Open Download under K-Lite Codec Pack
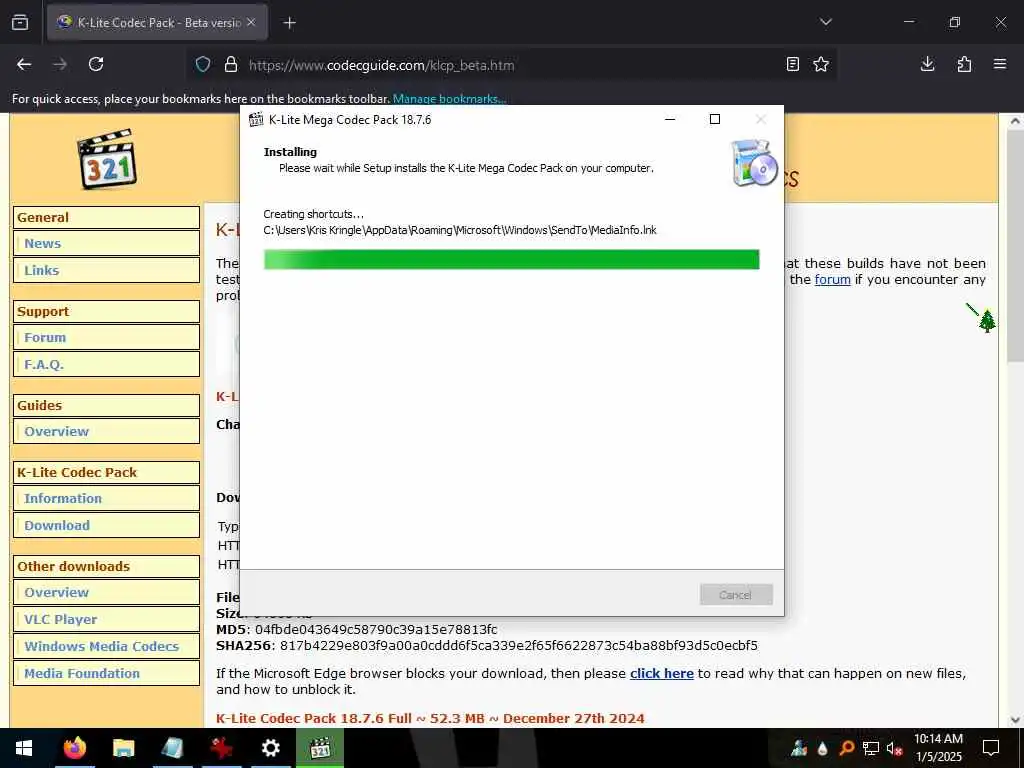1024x768 pixels. pyautogui.click(x=57, y=526)
